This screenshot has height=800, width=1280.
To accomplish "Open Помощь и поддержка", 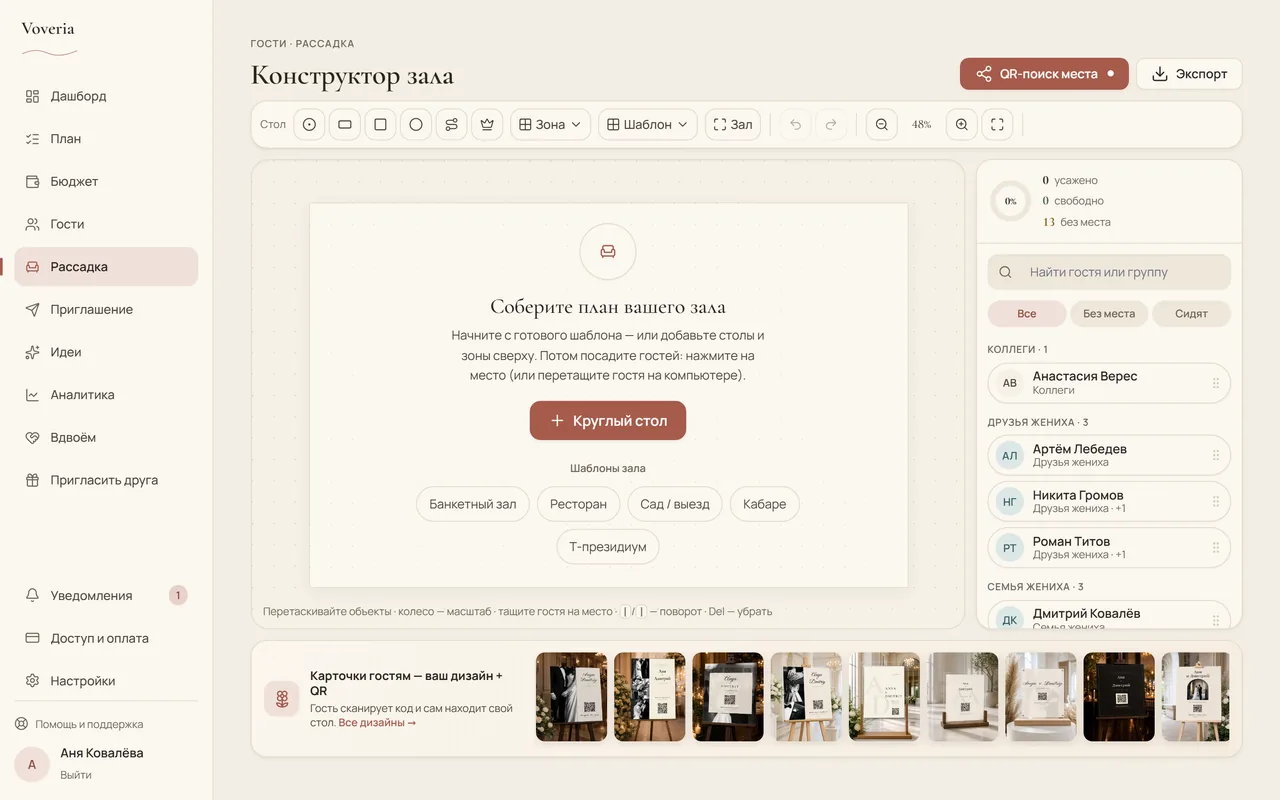I will 79,724.
